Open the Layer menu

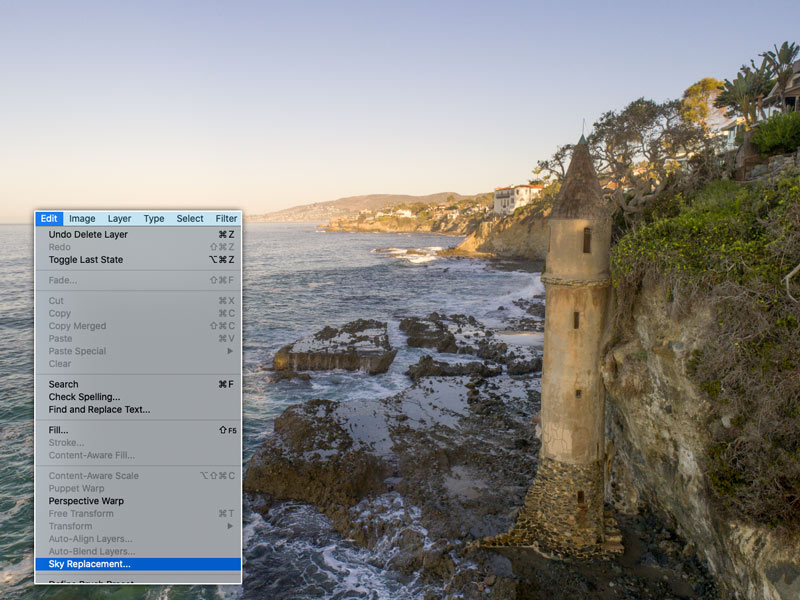[119, 219]
